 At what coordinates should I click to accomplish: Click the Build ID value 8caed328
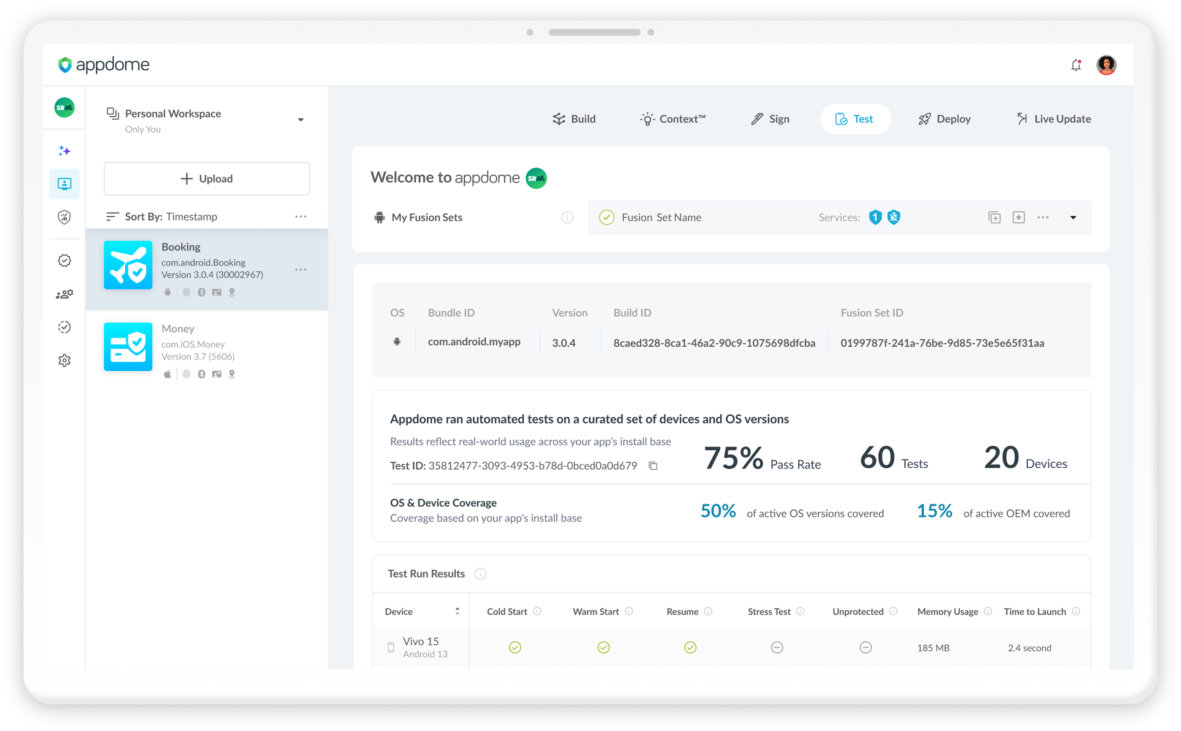click(x=714, y=343)
